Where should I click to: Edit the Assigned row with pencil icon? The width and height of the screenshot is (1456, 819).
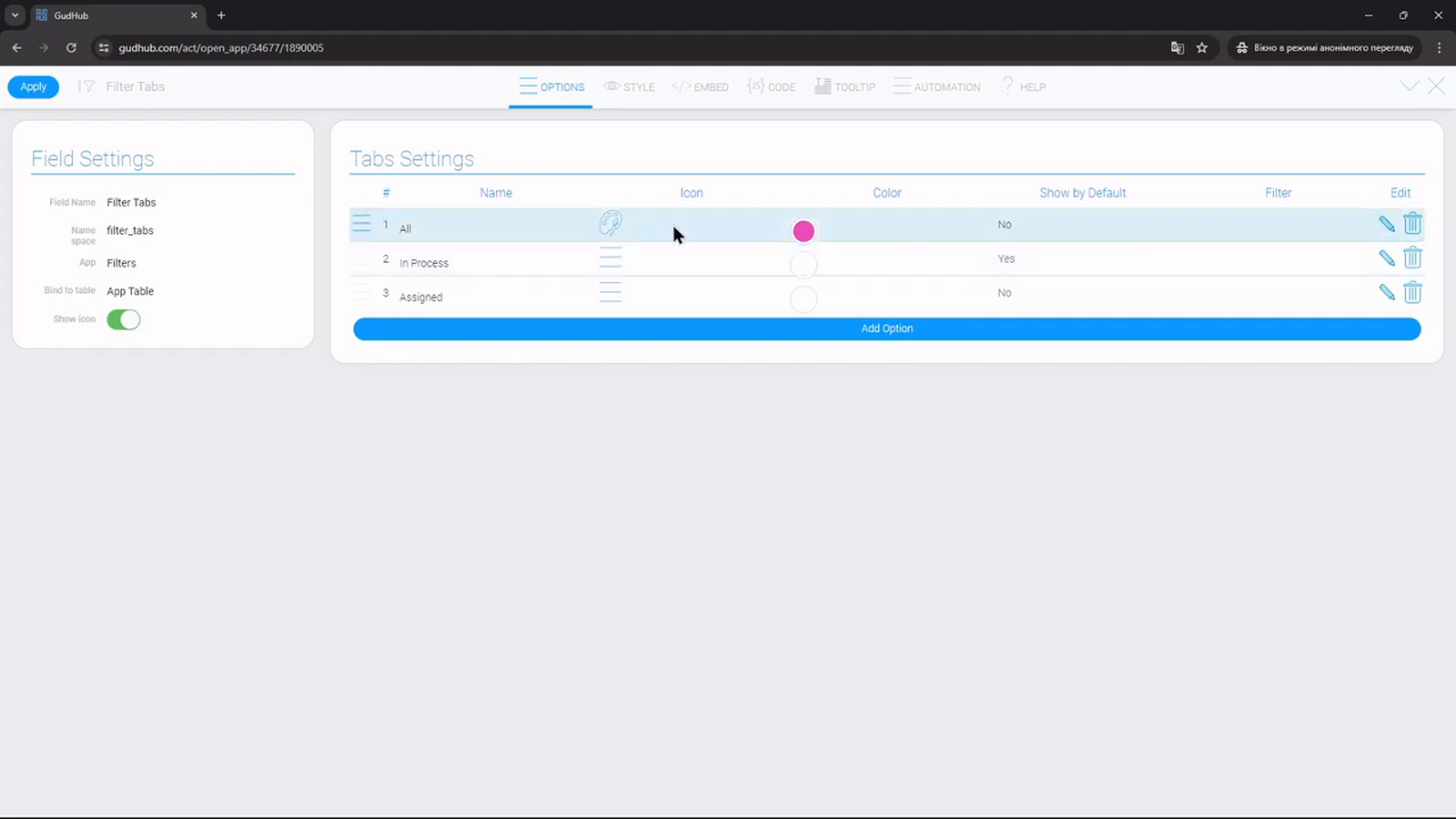1387,292
